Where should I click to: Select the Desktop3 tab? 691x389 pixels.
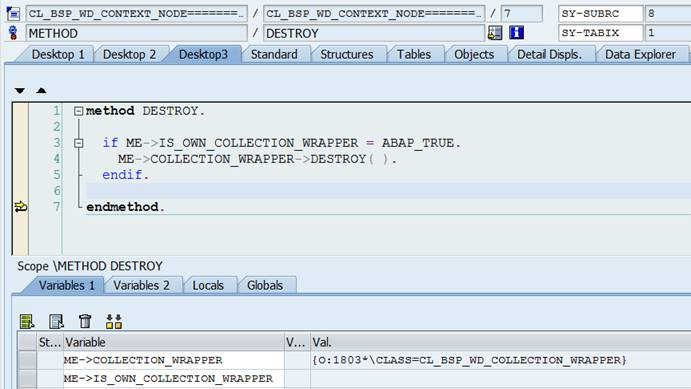click(203, 55)
